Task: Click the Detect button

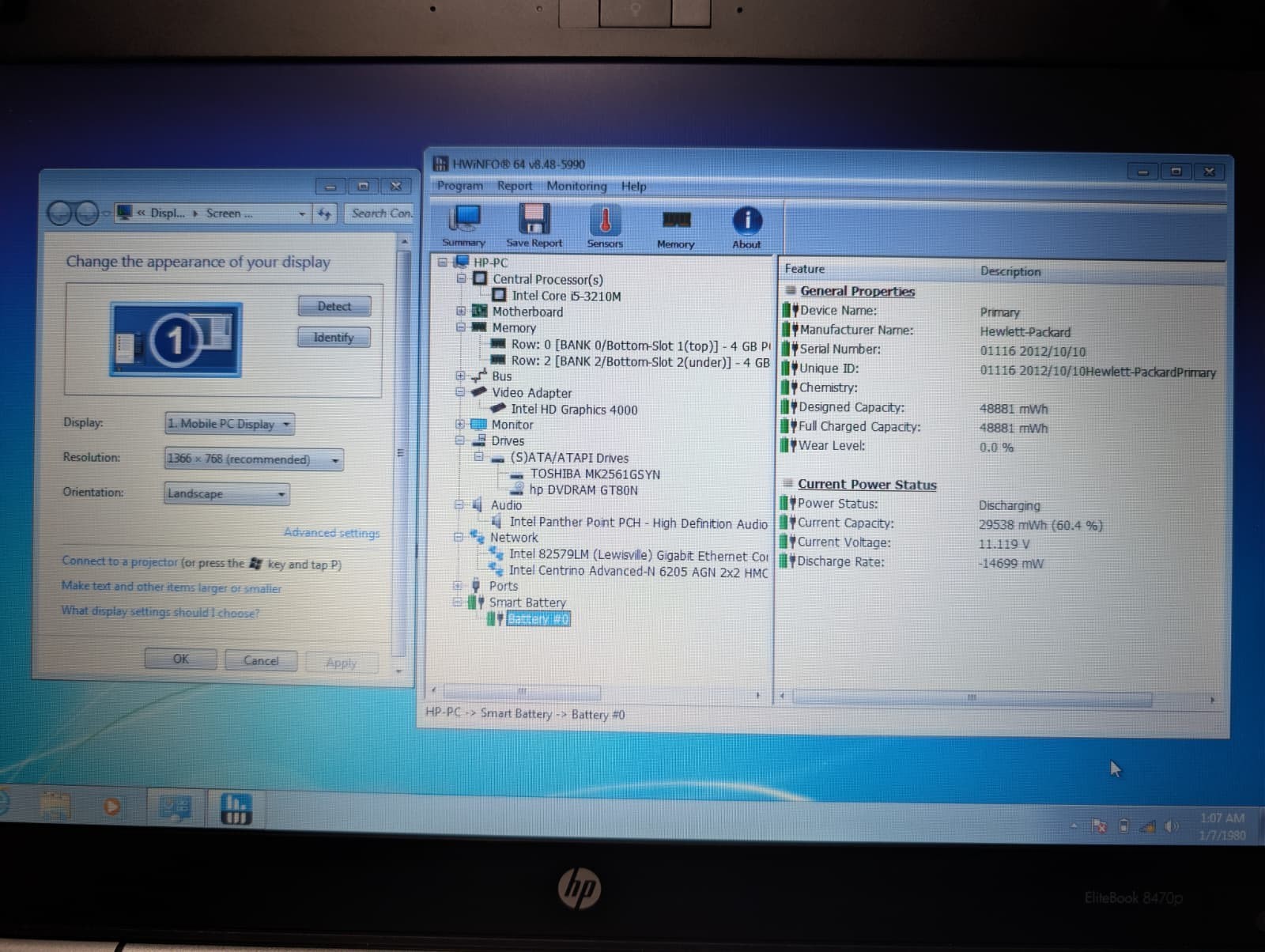Action: tap(334, 306)
